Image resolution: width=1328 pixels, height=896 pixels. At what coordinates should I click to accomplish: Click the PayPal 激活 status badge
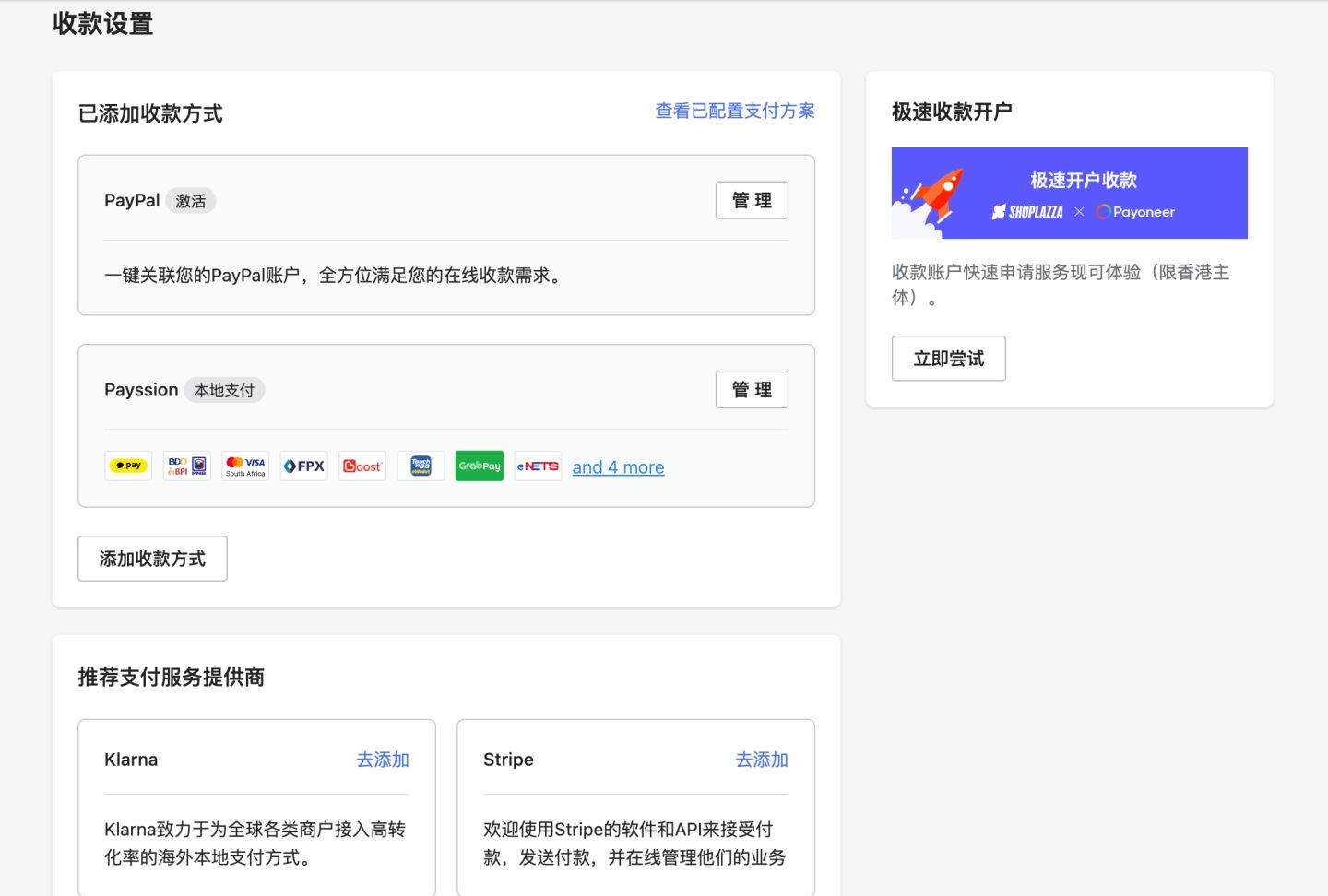point(191,201)
